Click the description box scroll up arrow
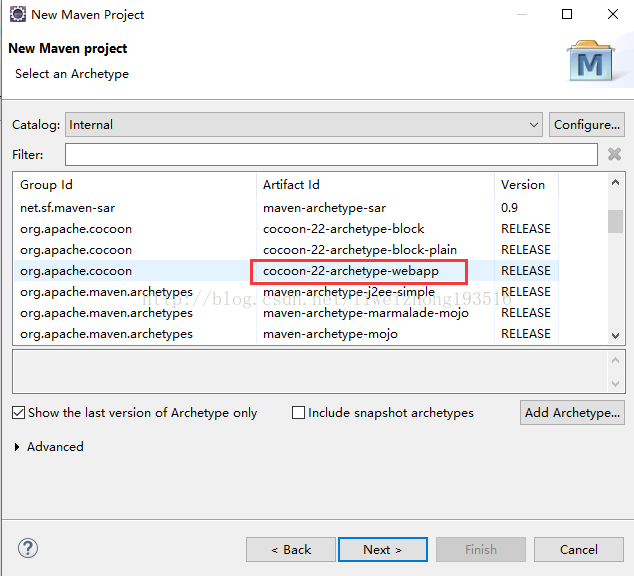The width and height of the screenshot is (634, 576). [615, 360]
